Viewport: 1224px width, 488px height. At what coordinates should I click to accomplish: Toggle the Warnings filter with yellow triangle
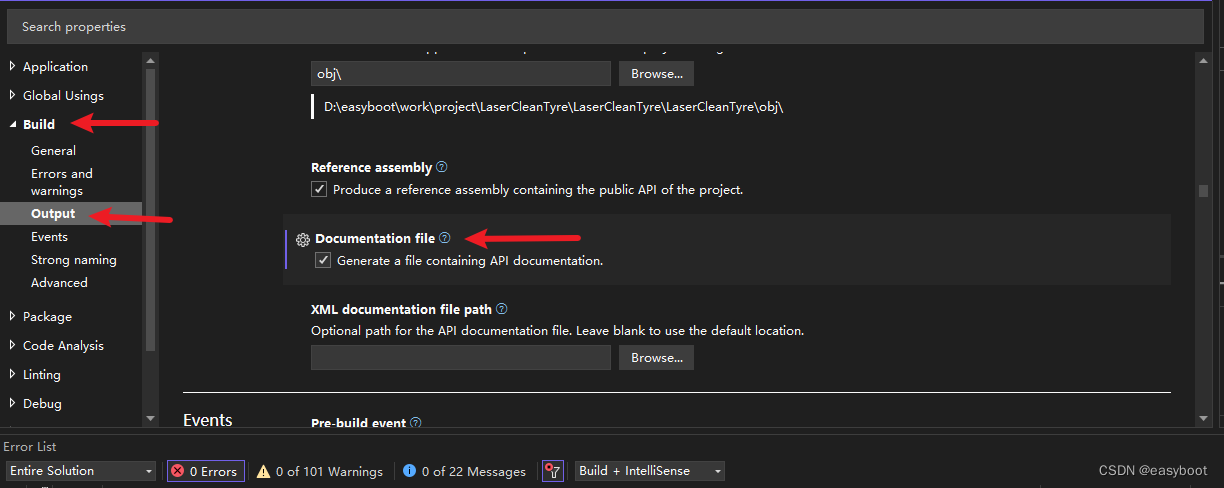(320, 471)
